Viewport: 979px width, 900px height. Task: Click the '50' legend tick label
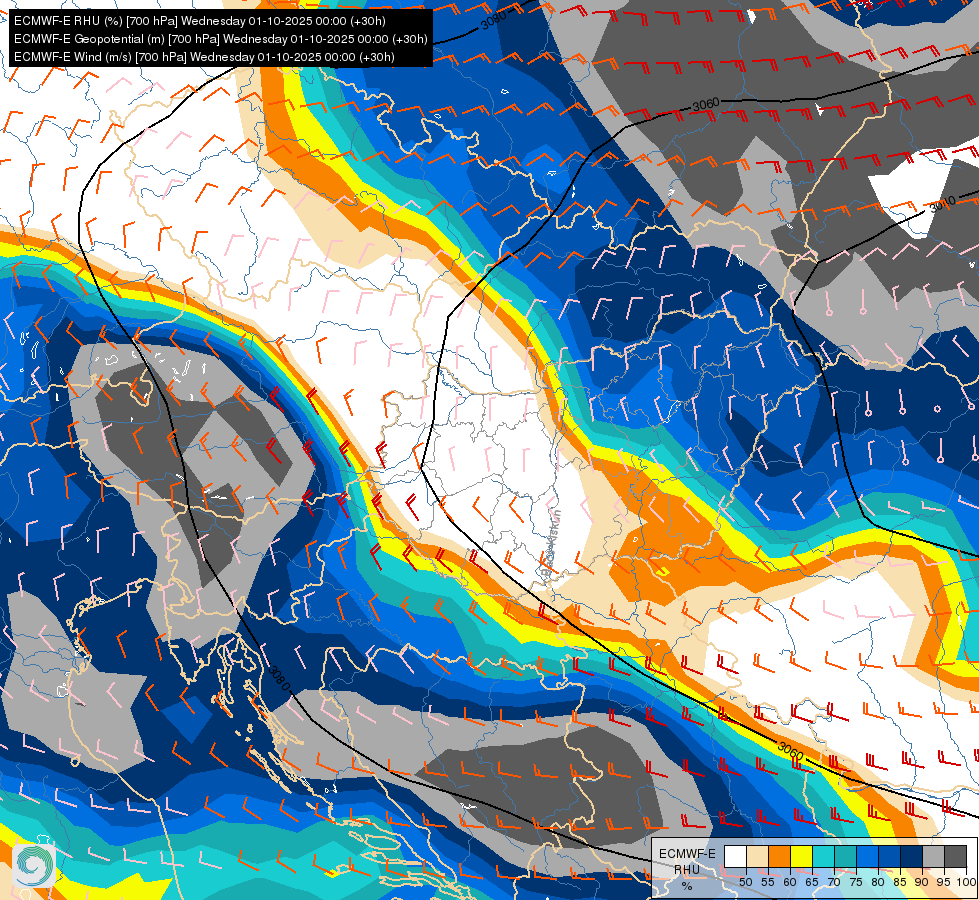(x=745, y=882)
